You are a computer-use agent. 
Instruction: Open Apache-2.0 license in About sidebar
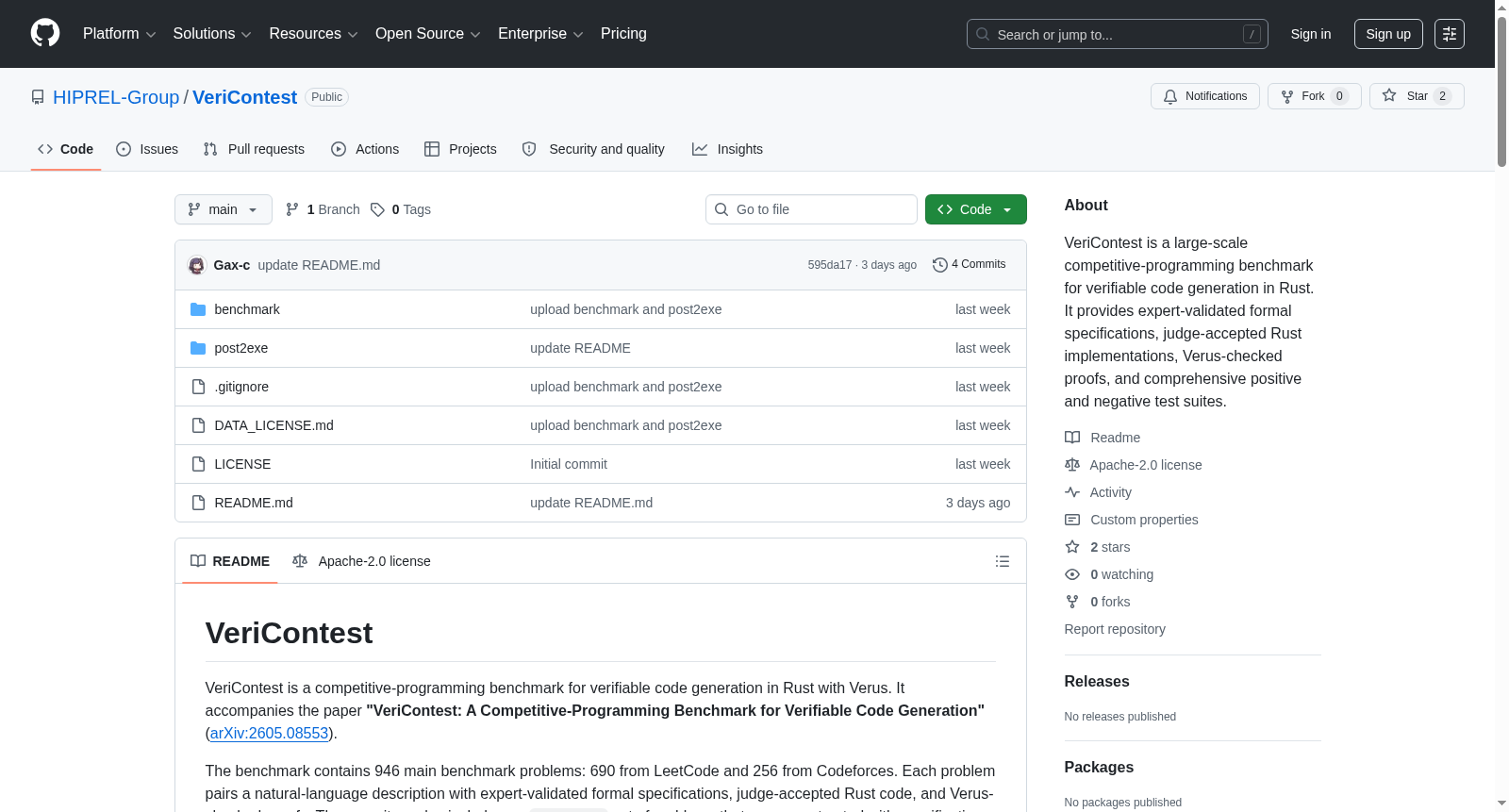1134,465
